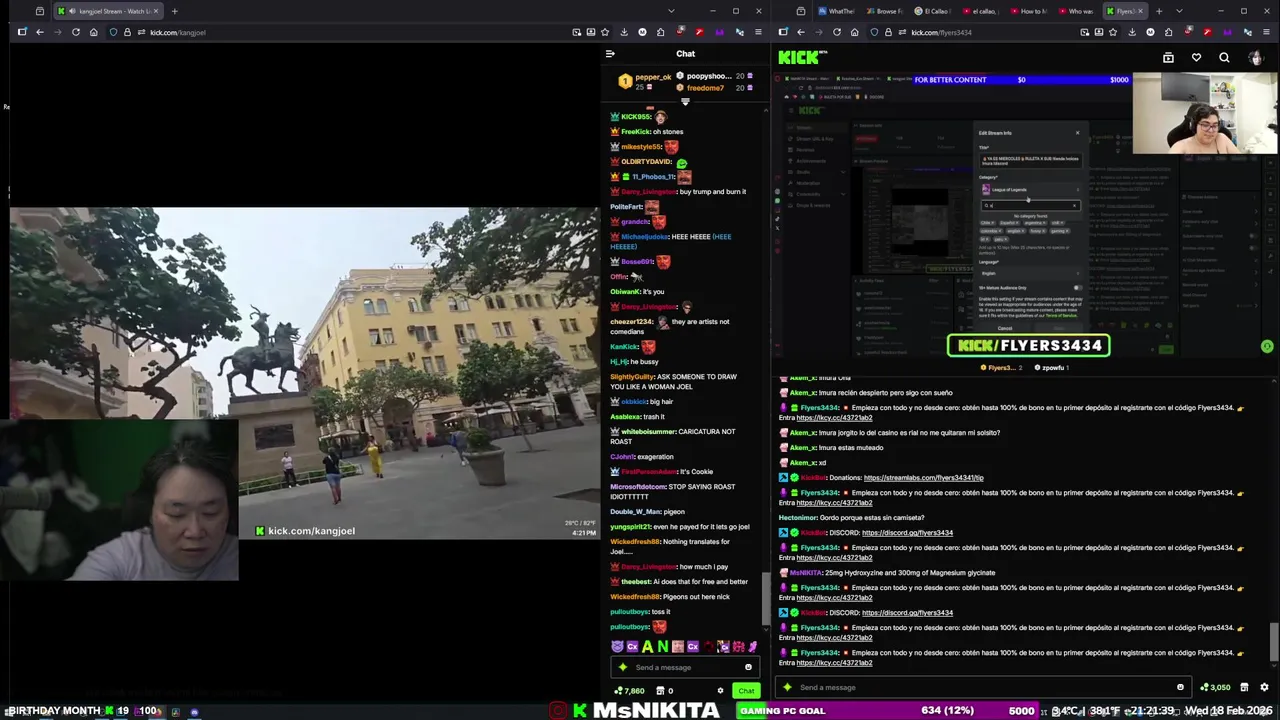Open Kick browse streams icon in header

click(1168, 58)
